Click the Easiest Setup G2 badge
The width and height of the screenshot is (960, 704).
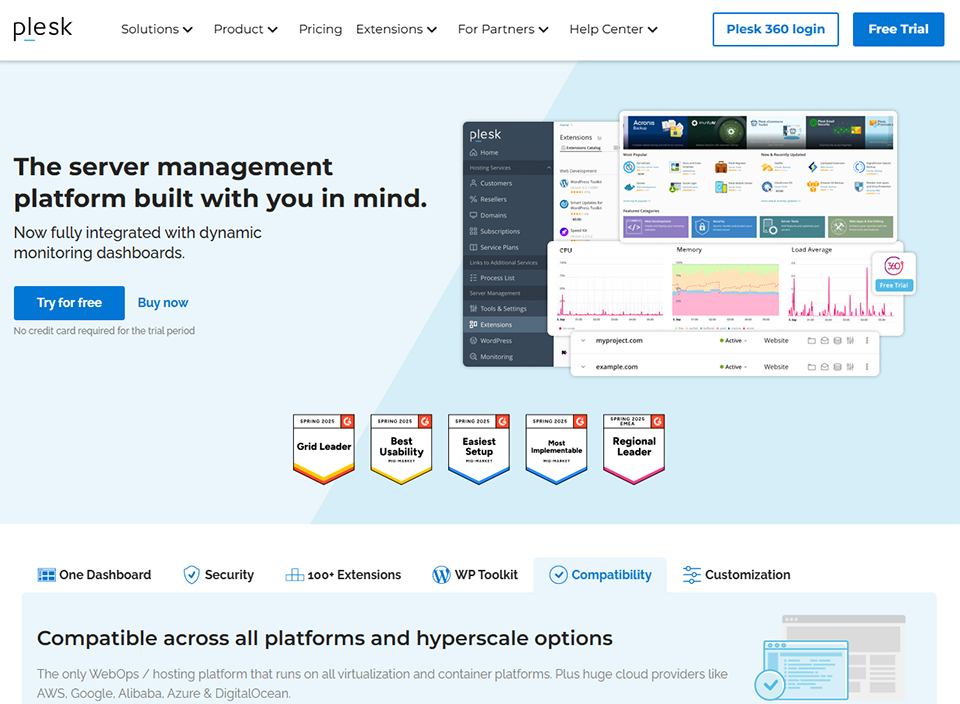coord(479,449)
